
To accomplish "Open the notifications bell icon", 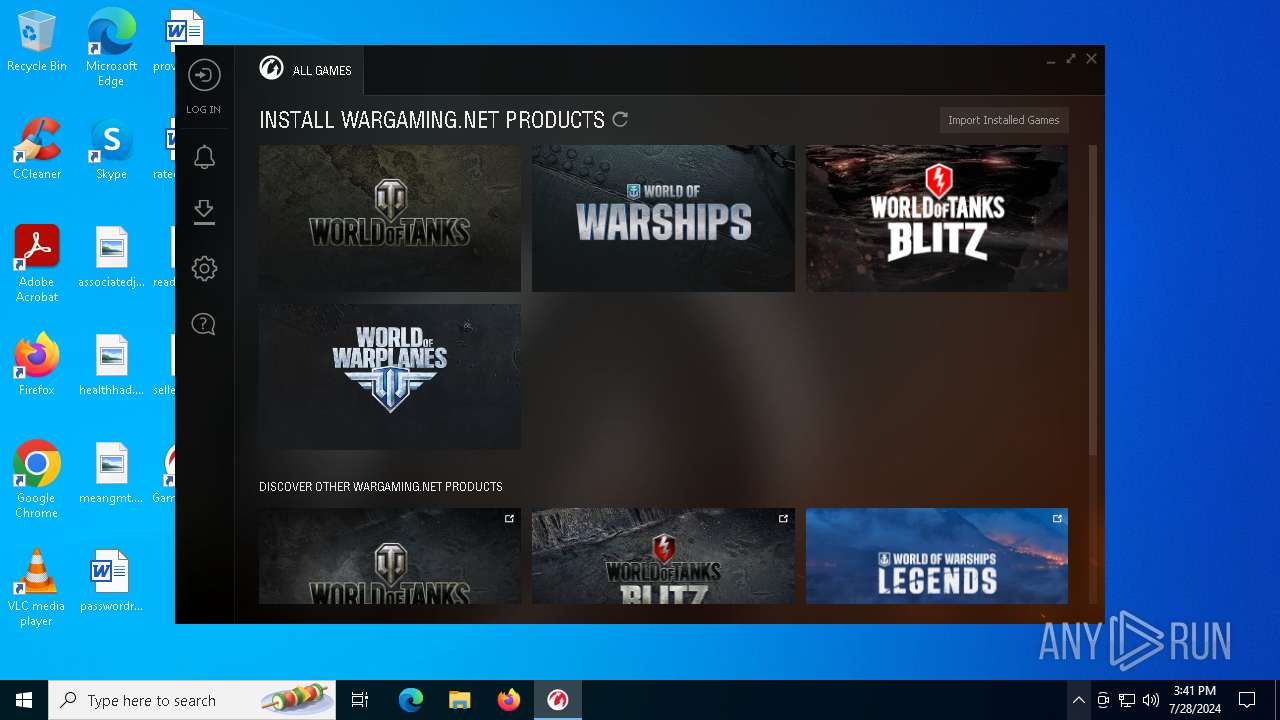I will 204,157.
